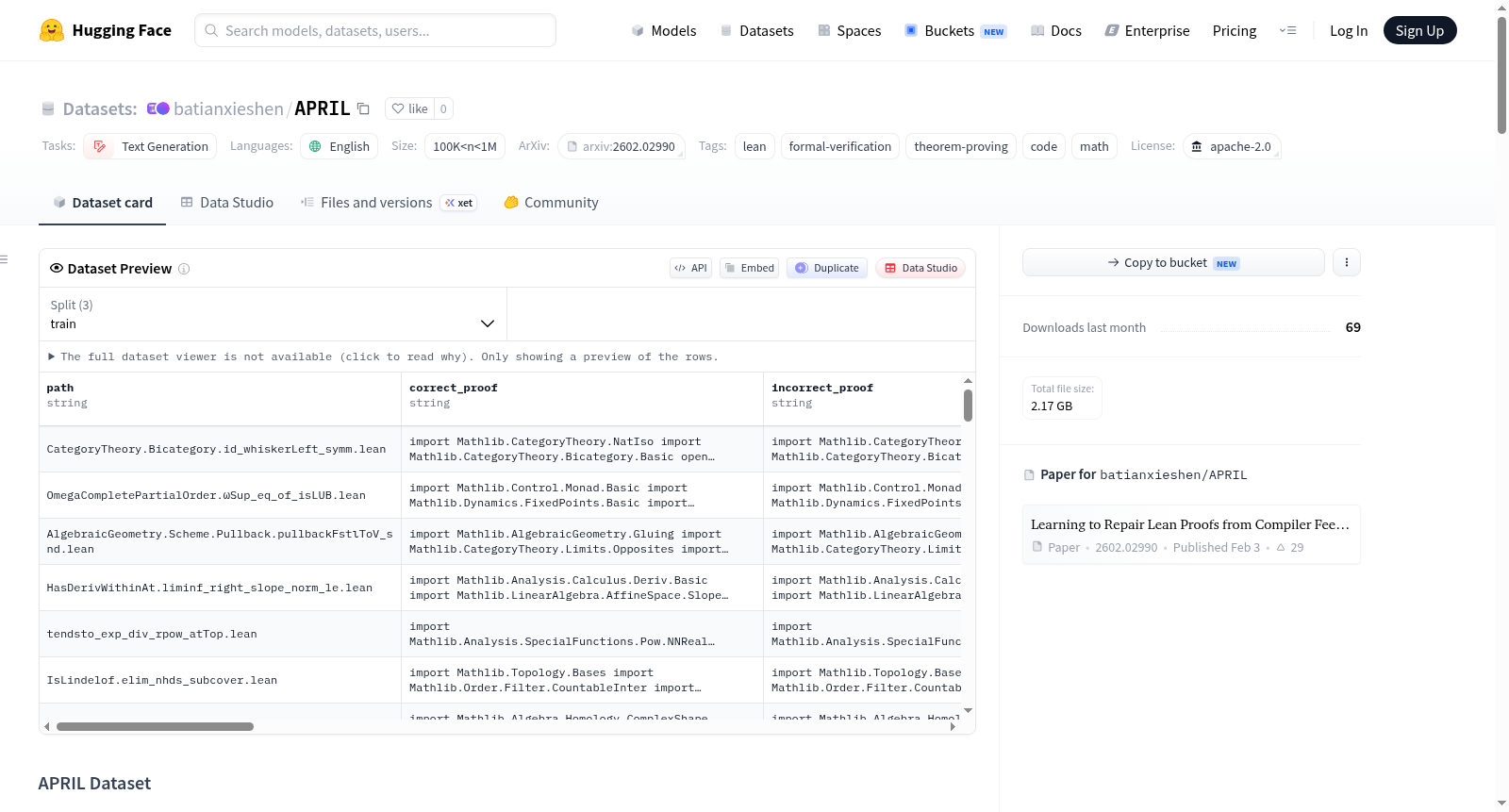1509x812 pixels.
Task: Click the Log In link
Action: click(x=1349, y=30)
